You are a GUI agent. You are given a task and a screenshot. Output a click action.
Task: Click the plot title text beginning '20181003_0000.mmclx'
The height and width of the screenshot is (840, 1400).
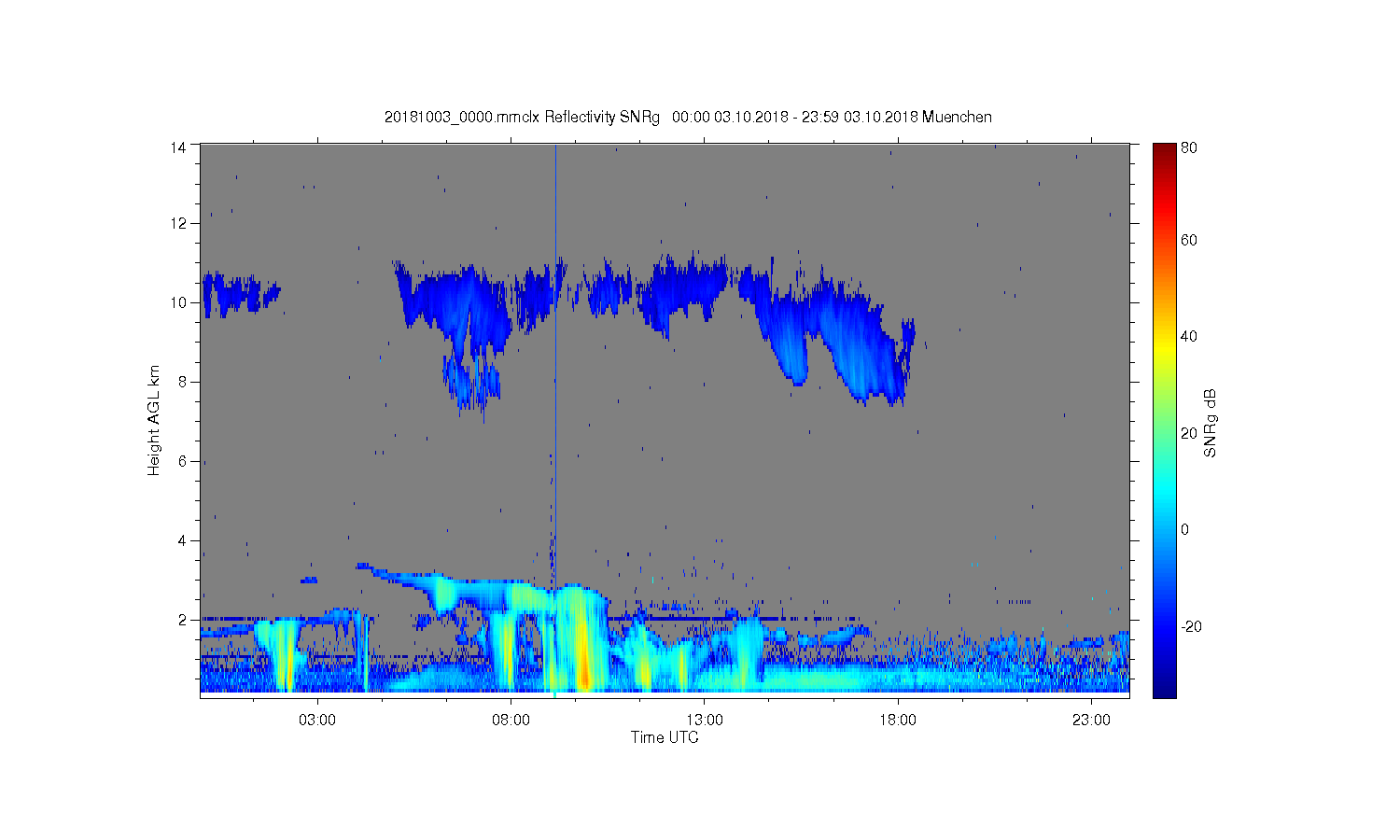(x=688, y=118)
